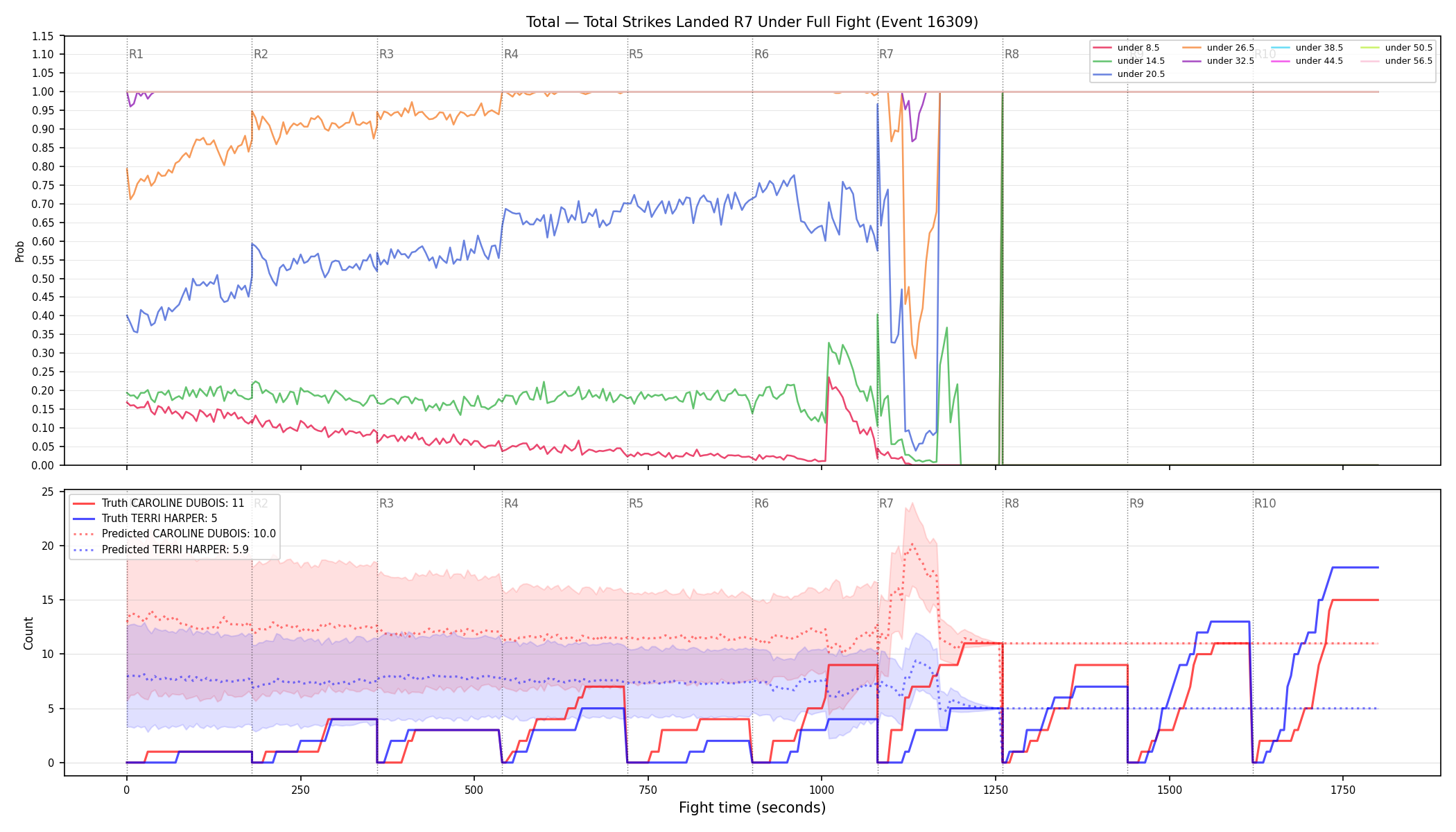The image size is (1456, 832).
Task: Click the chart title mentioning Event 16309
Action: point(752,22)
